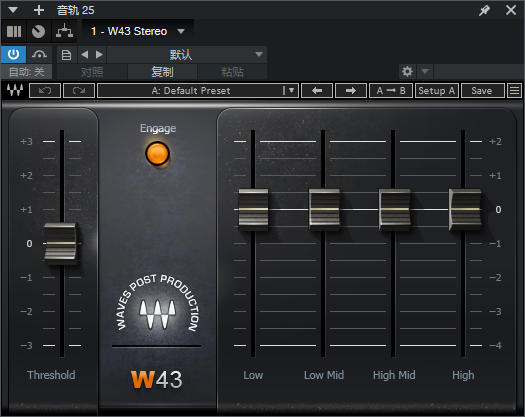
Task: Toggle the orange Engage button
Action: click(x=157, y=154)
